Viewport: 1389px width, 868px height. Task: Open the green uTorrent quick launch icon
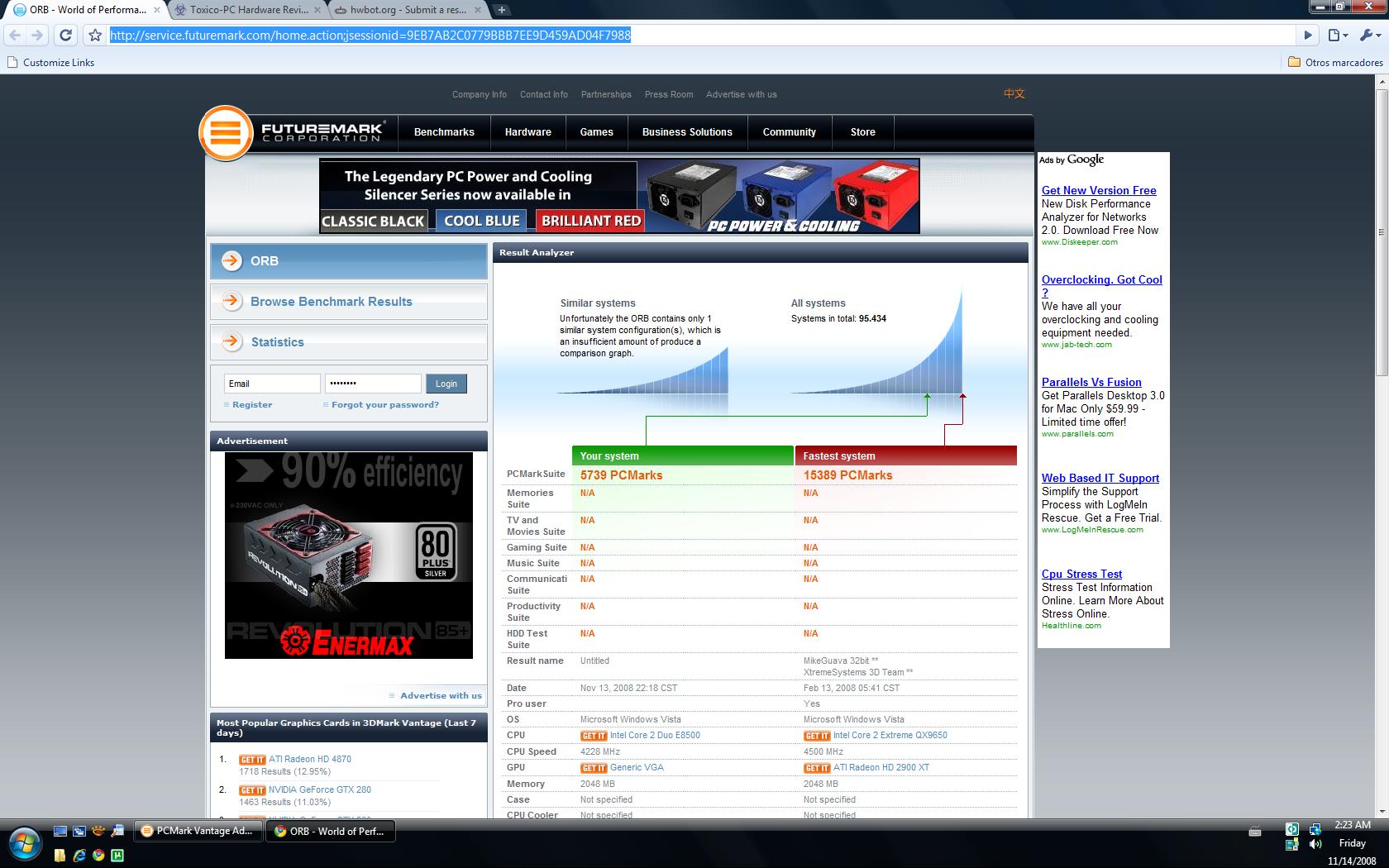pos(117,856)
